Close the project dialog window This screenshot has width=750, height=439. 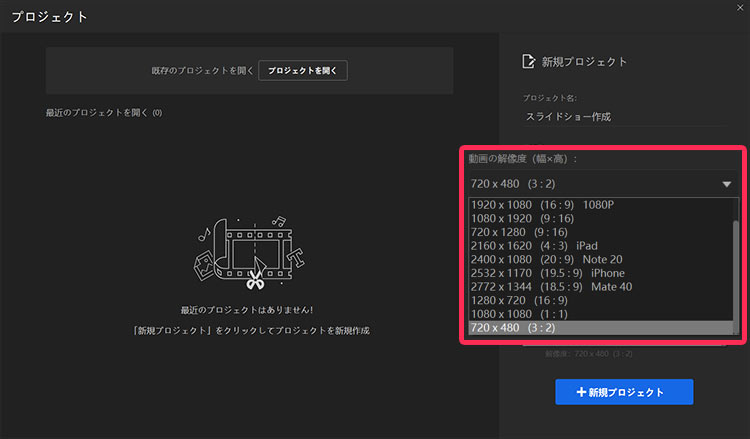tap(738, 7)
